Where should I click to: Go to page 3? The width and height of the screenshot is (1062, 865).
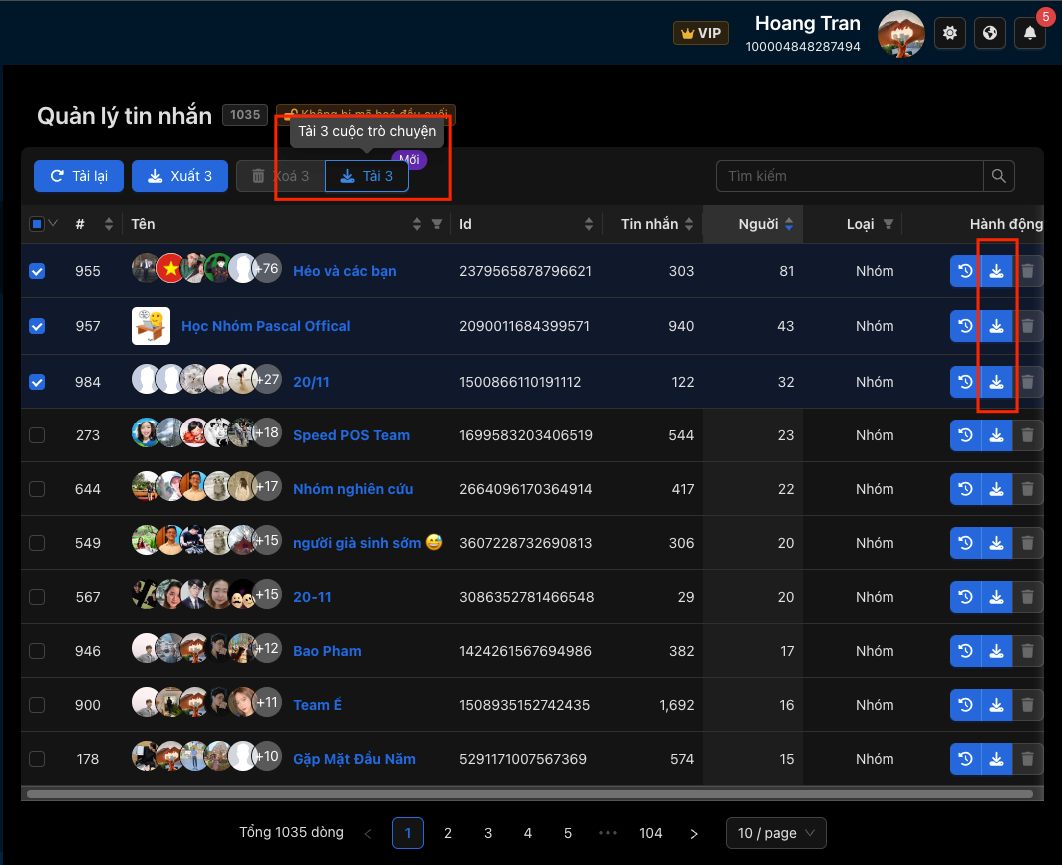[488, 833]
